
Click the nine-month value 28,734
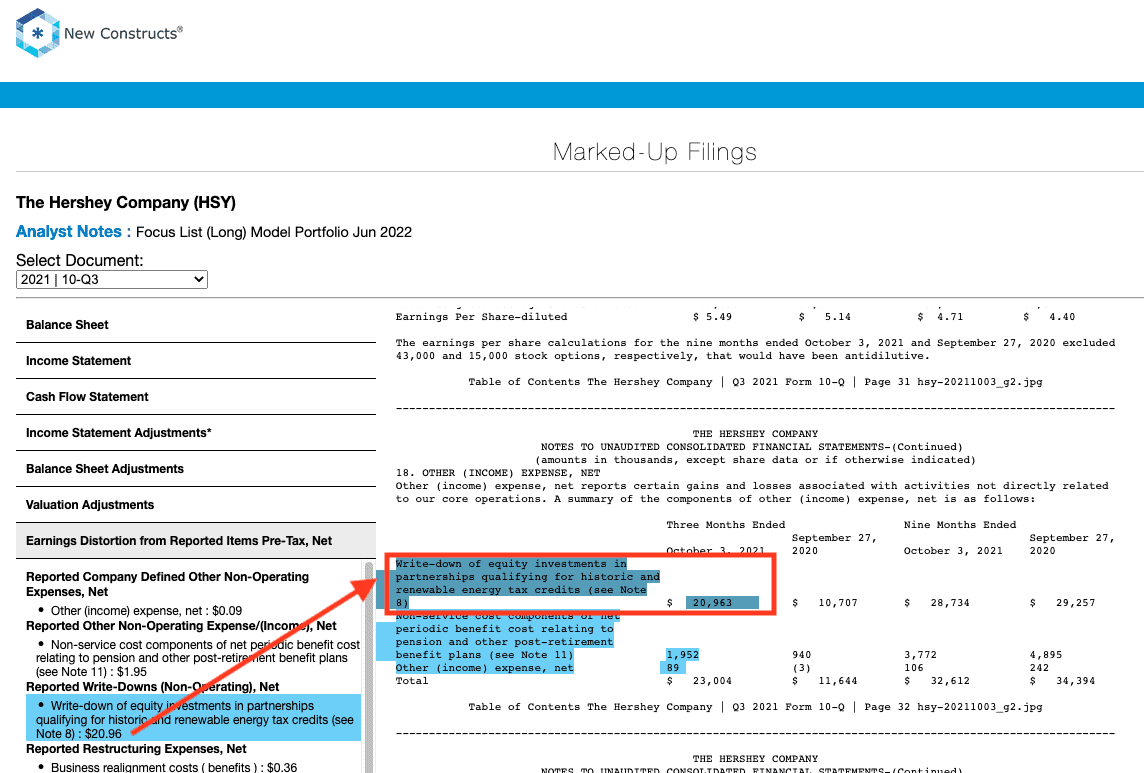(950, 603)
